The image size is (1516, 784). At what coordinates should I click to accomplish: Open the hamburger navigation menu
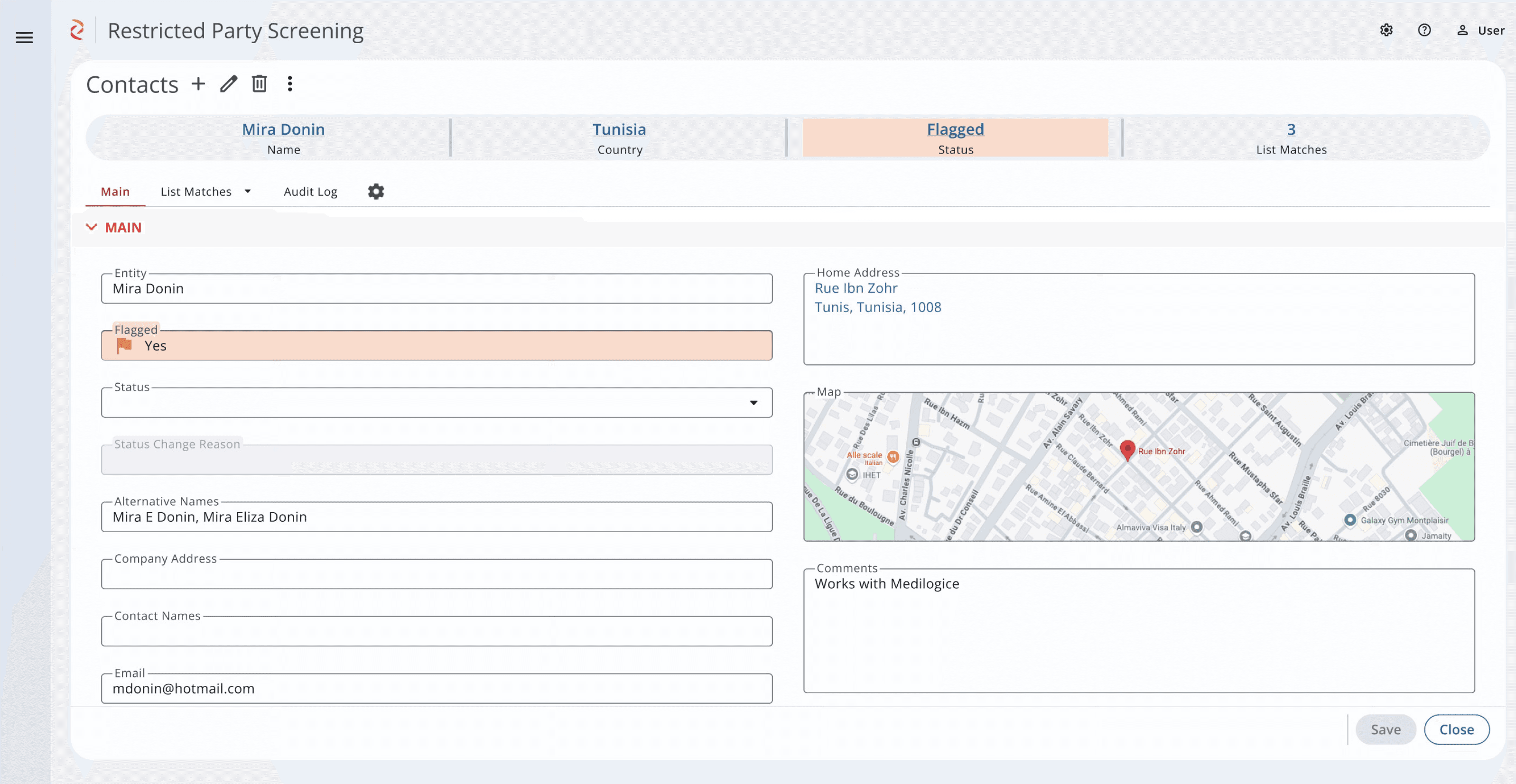24,37
